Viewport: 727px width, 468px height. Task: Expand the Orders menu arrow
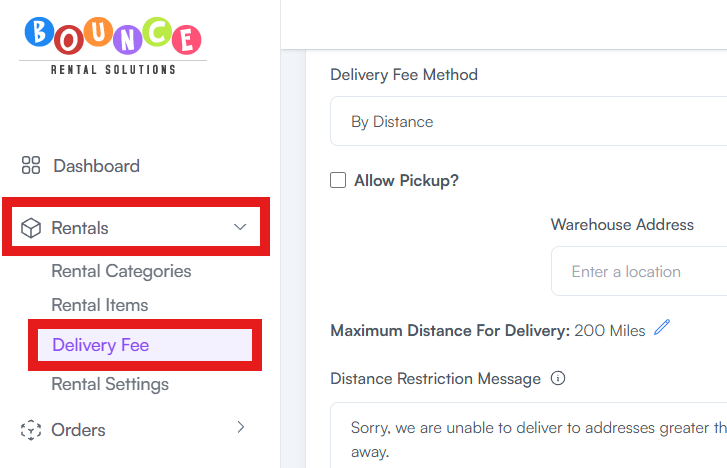pyautogui.click(x=240, y=427)
